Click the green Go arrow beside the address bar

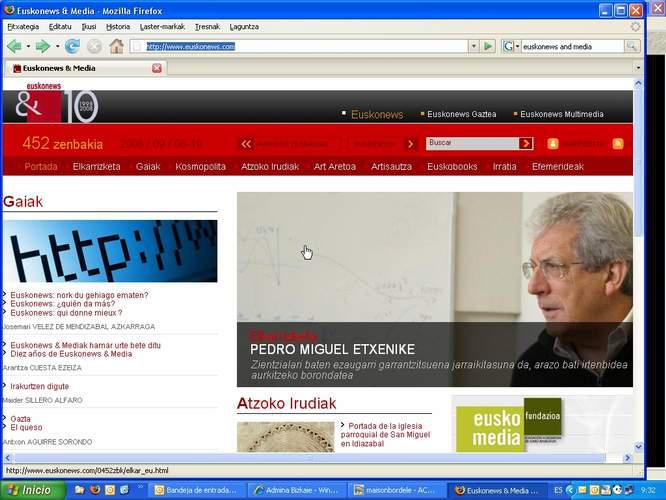click(x=488, y=46)
